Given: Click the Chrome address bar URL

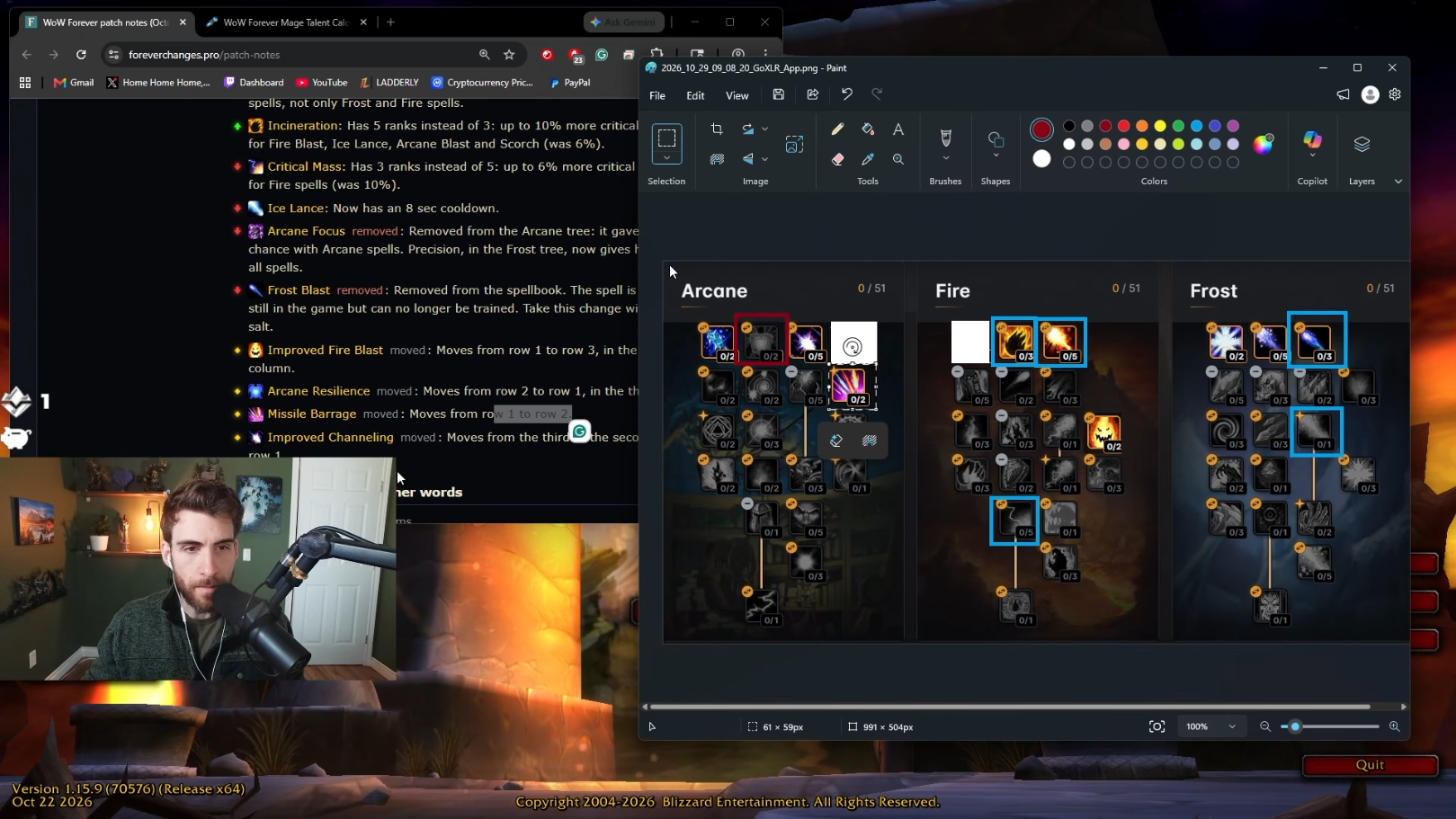Looking at the screenshot, I should 204,55.
